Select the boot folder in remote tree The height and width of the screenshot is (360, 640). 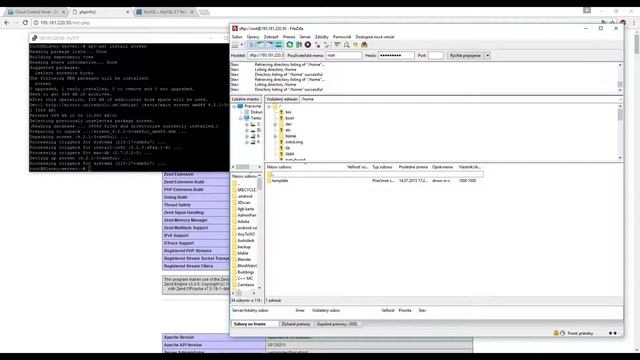(289, 118)
